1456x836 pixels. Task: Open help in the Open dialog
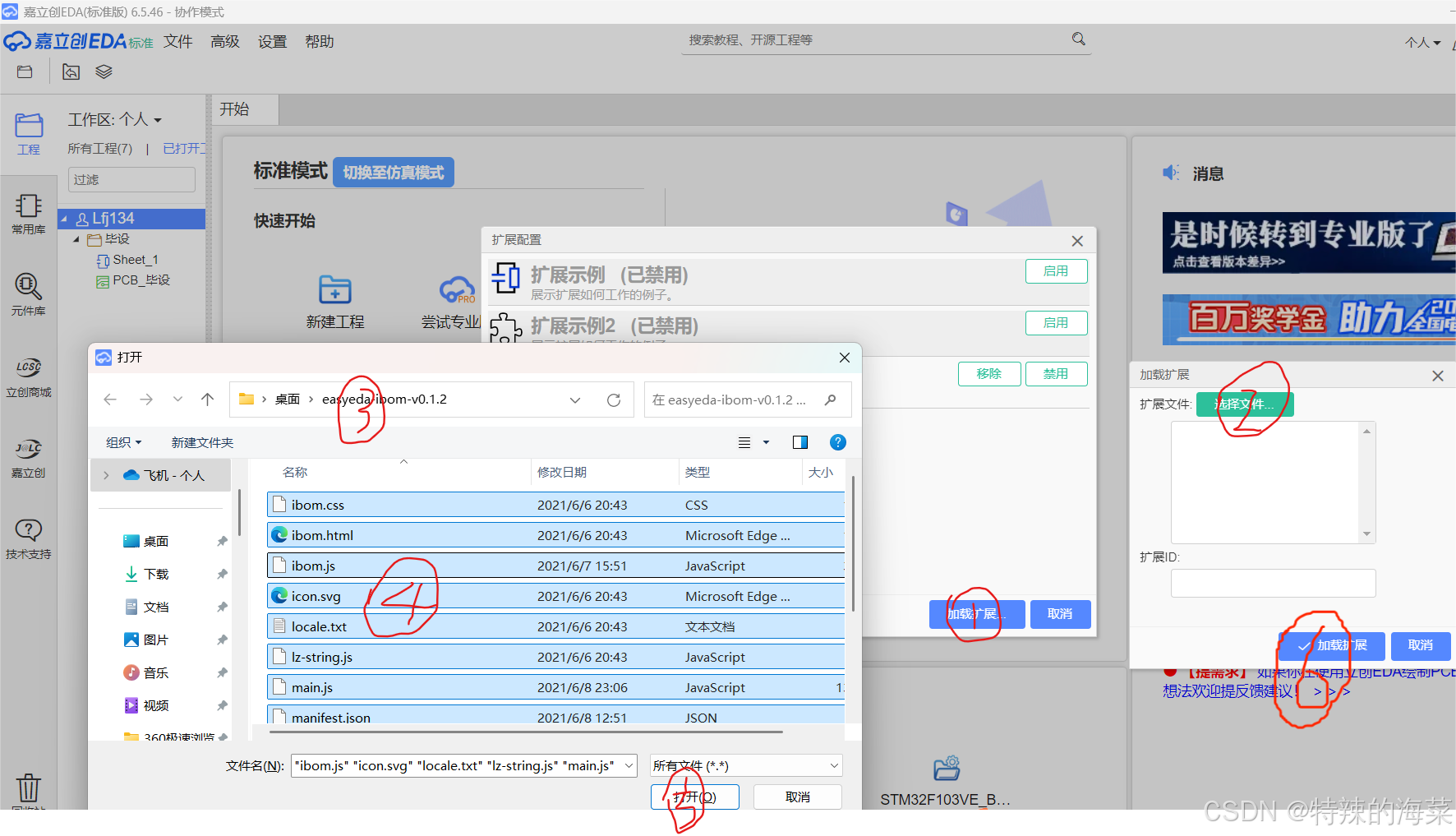click(838, 442)
